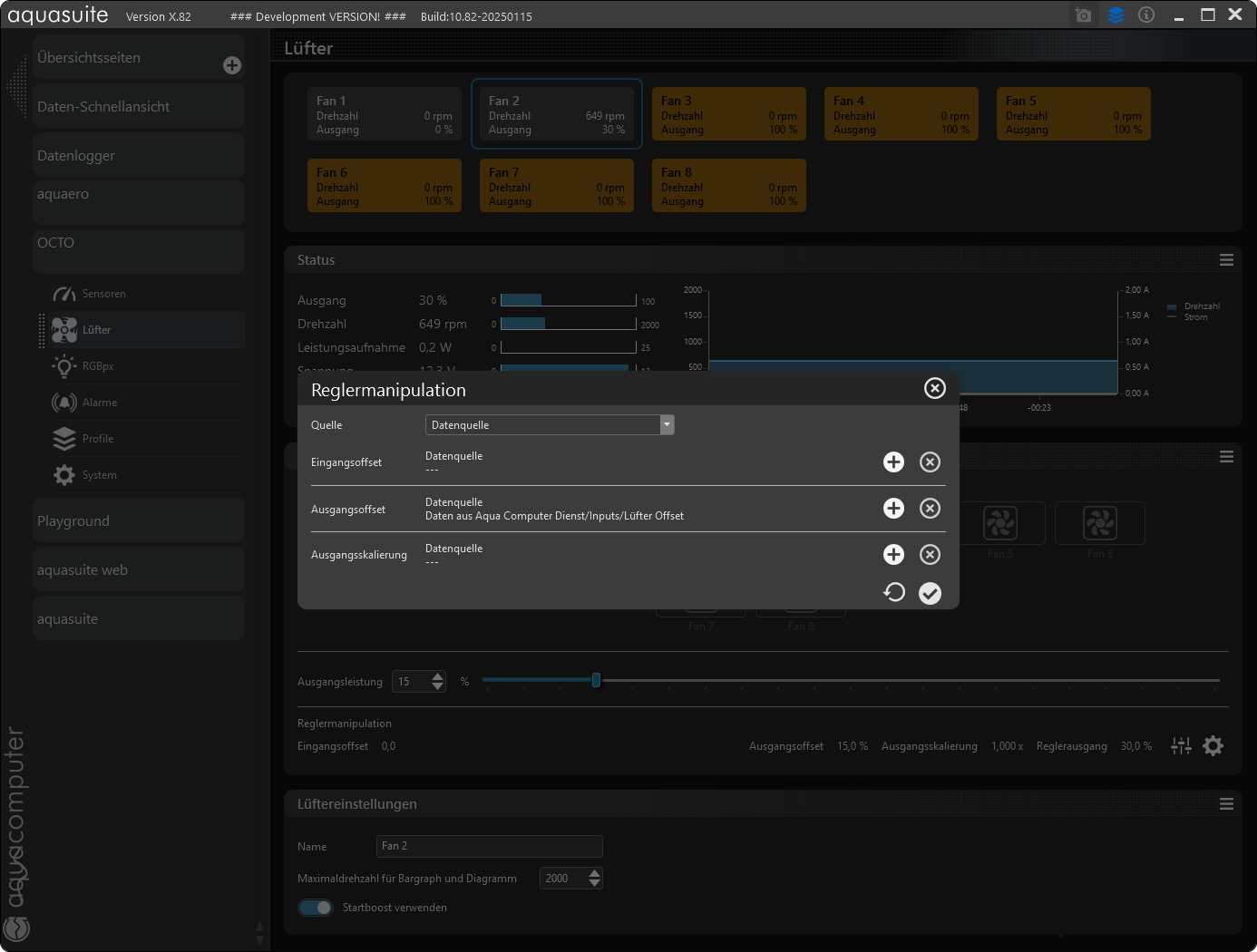Click the screenshot camera icon in title bar

(x=1083, y=15)
